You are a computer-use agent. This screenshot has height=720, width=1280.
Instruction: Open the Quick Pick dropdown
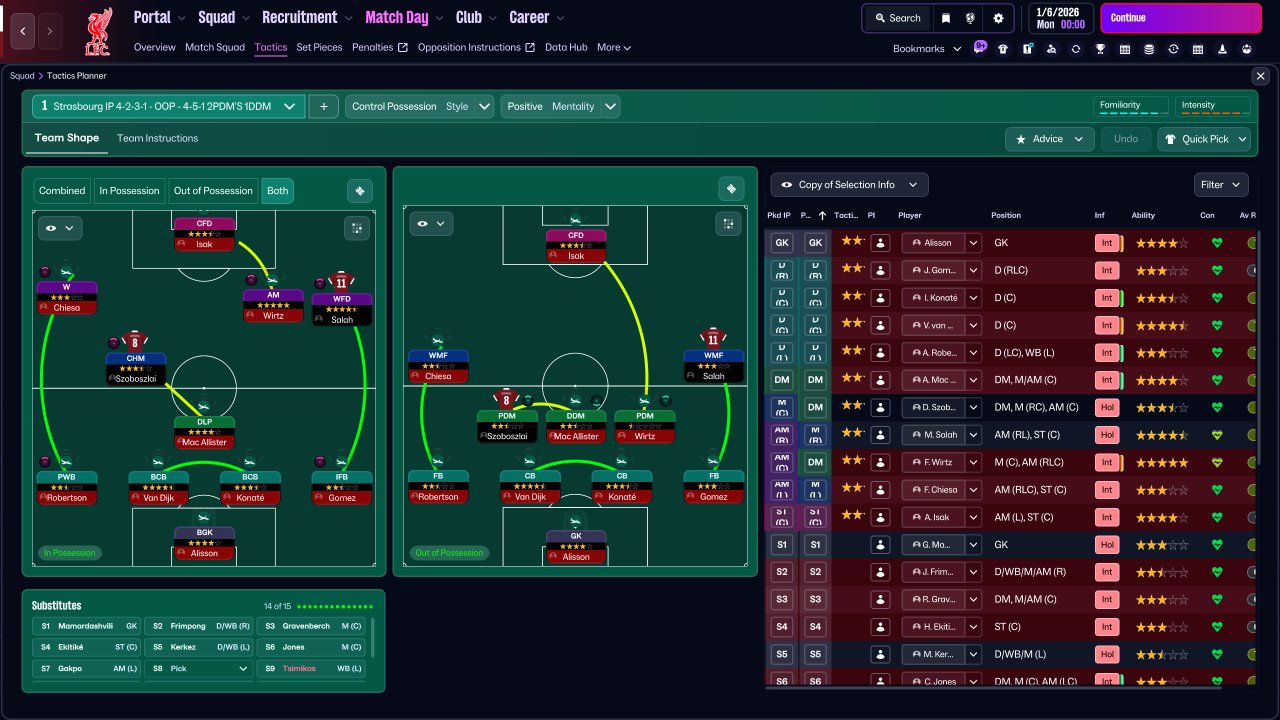1204,139
